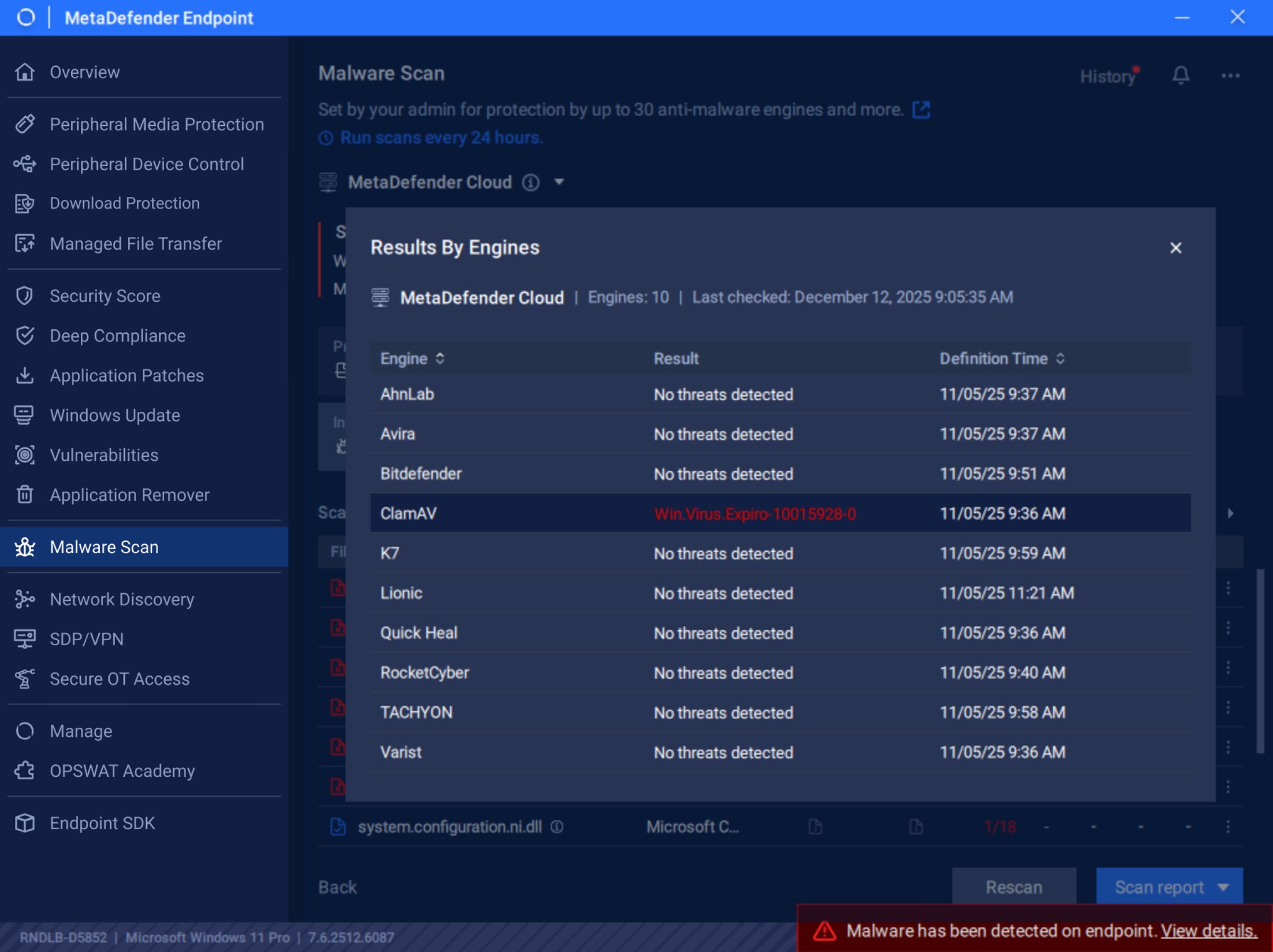Click View details malware alert link
1273x952 pixels.
(1209, 931)
